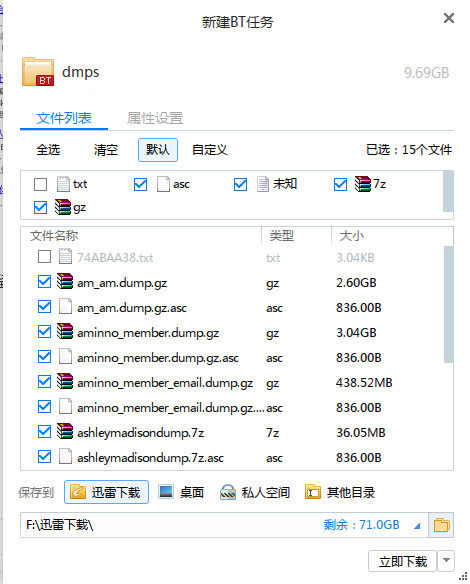Click the ashleymadisondump.7z.asc file icon

click(65, 457)
